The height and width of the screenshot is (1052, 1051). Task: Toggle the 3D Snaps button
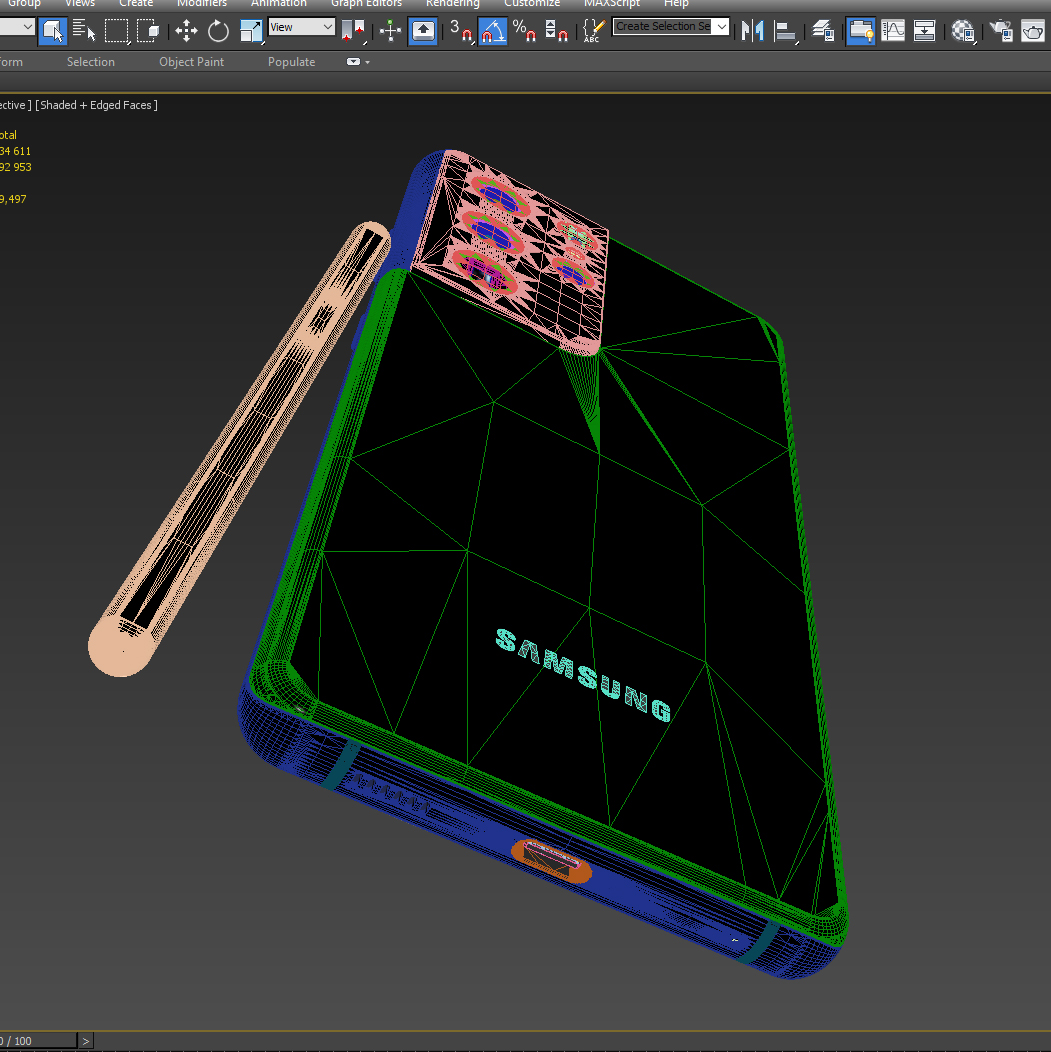[460, 31]
